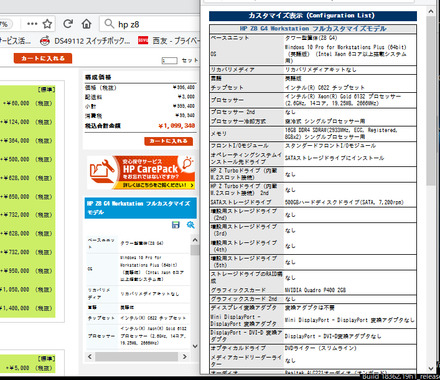Go to the browser home page
Image resolution: width=440 pixels, height=380 pixels.
pos(87,24)
